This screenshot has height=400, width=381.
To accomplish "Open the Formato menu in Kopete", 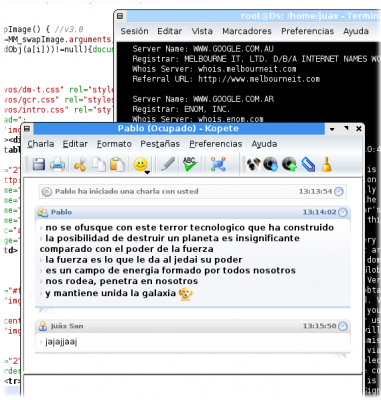I will coord(114,144).
